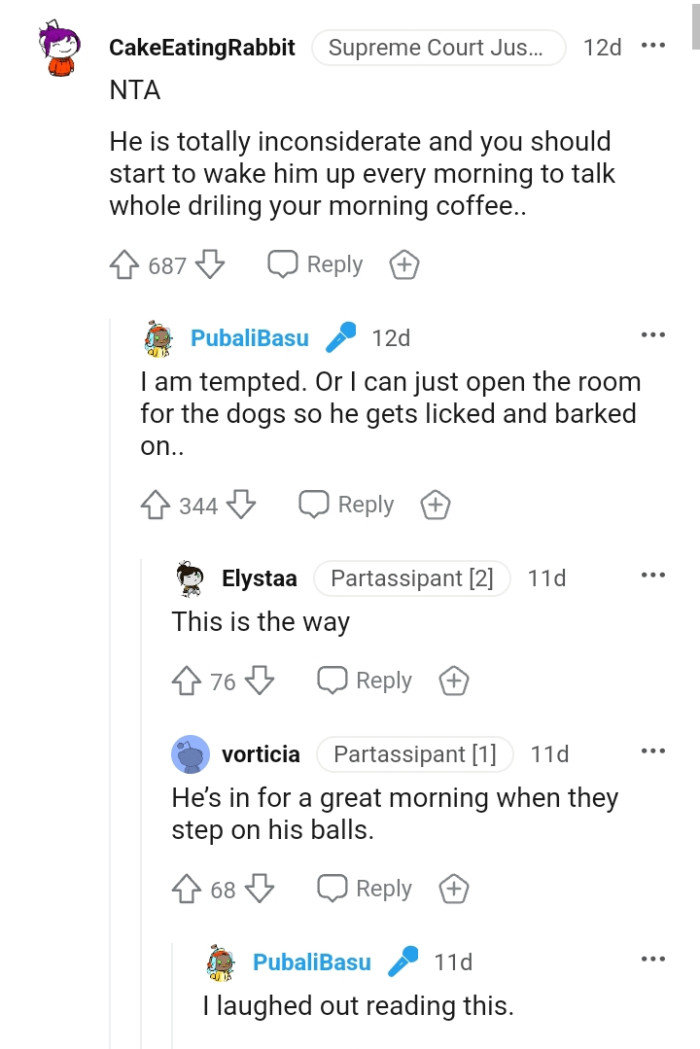This screenshot has width=700, height=1049.
Task: Click vorticia's 'Partassipant [1]' flair
Action: coord(414,754)
